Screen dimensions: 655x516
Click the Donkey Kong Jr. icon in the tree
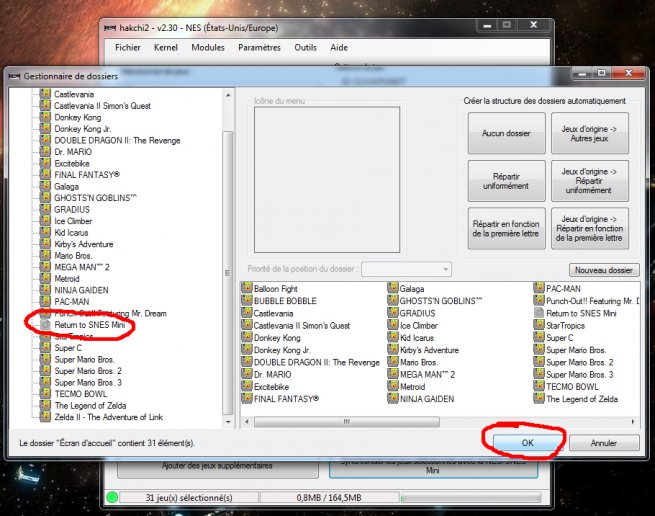(45, 128)
